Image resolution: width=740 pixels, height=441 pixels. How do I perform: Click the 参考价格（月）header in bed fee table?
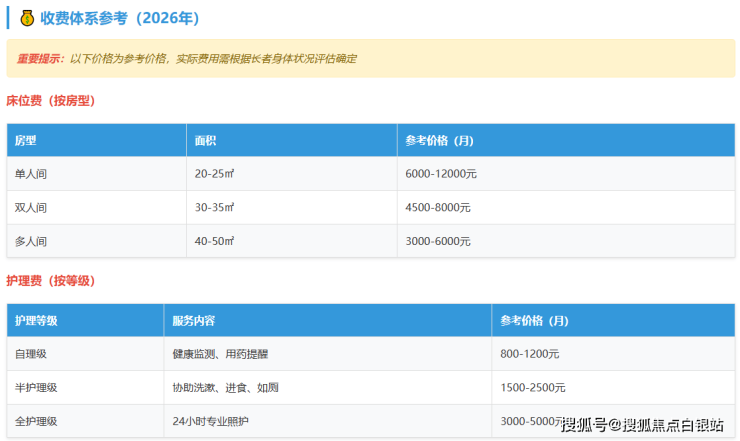(439, 141)
